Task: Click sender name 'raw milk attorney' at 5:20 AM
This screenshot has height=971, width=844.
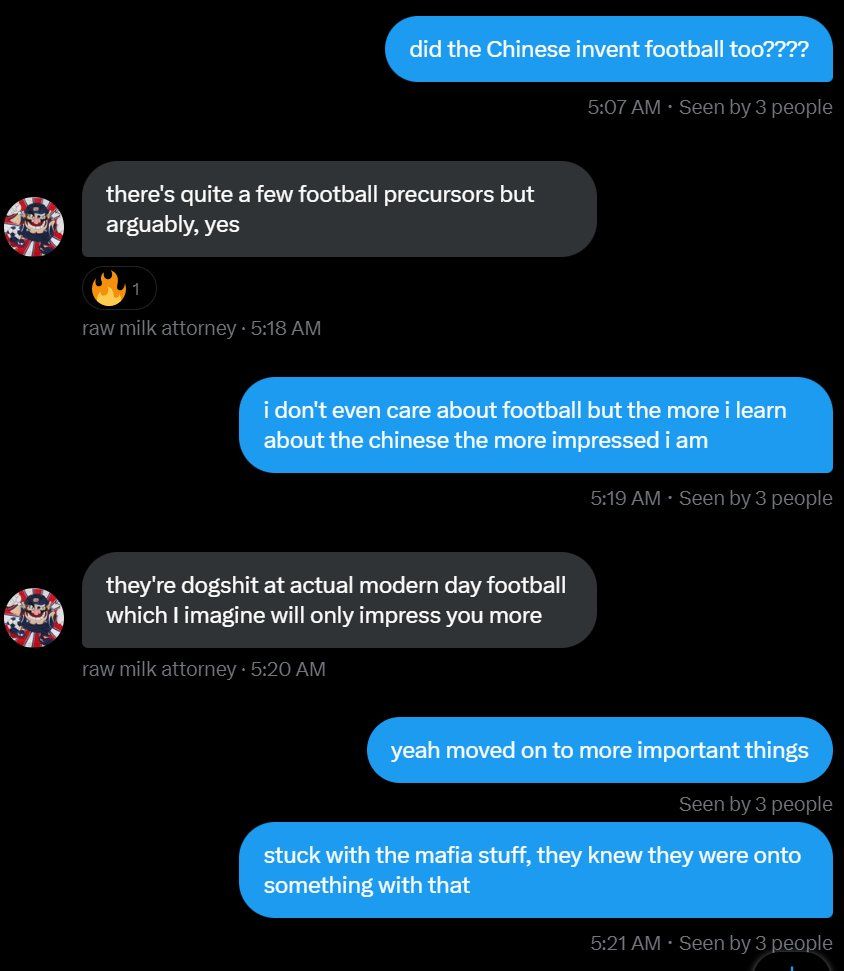Action: click(159, 669)
